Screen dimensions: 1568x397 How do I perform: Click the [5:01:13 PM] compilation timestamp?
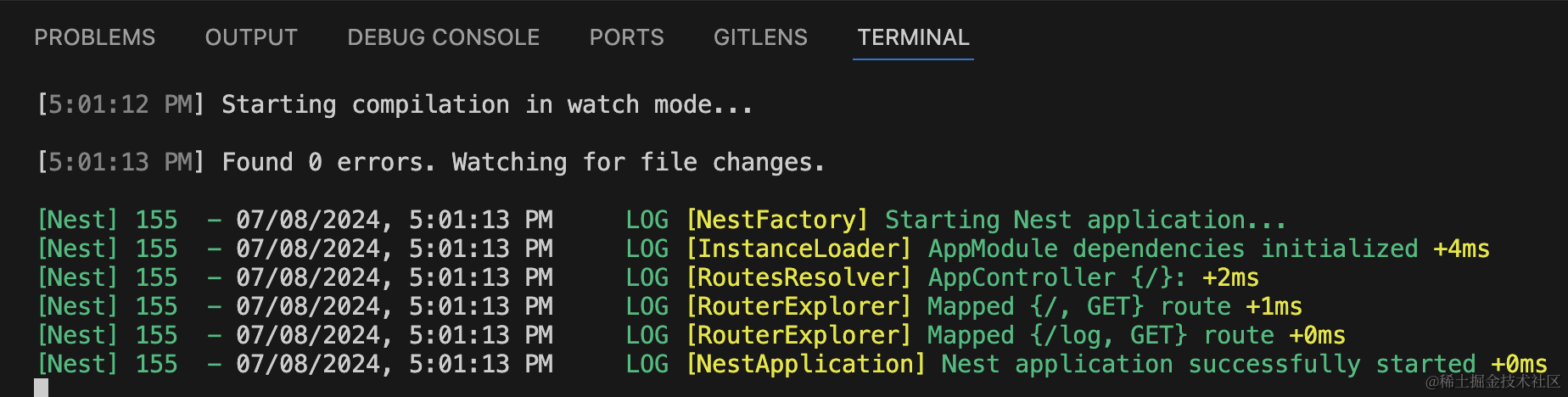point(120,162)
